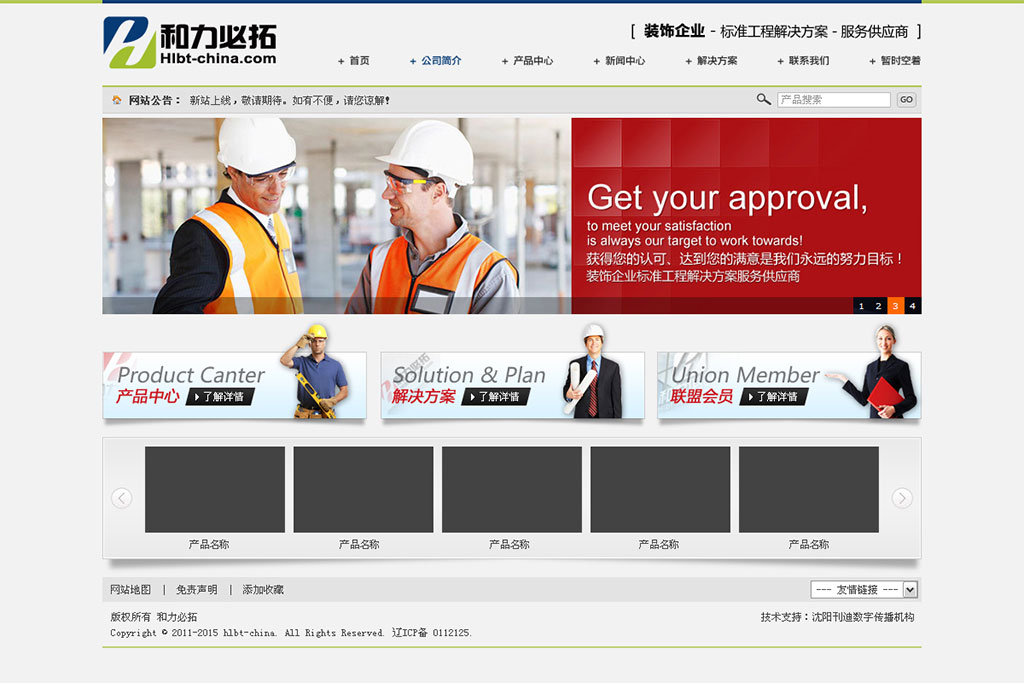Click 了解详情 under Product Canter
This screenshot has width=1024, height=683.
[220, 397]
